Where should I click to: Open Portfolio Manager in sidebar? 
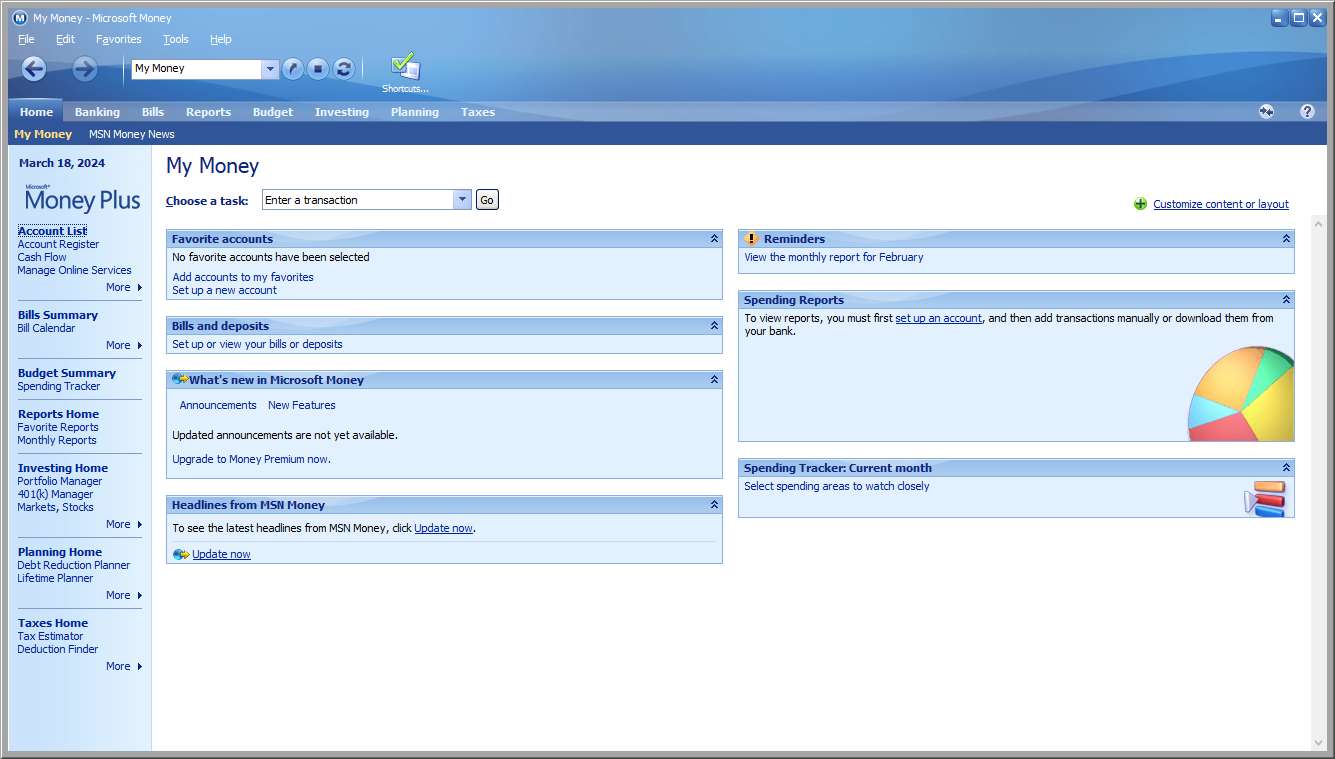click(x=60, y=481)
